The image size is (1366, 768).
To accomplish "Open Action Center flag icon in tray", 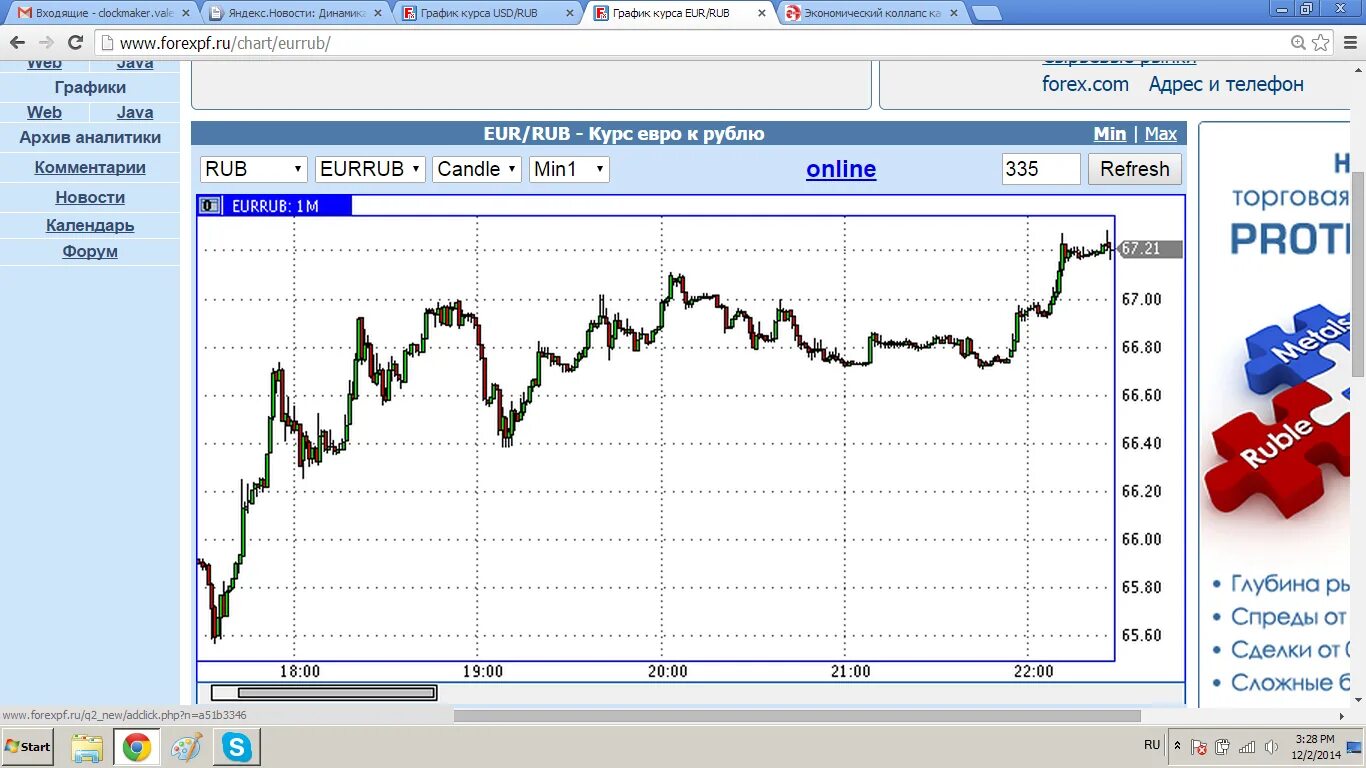I will tap(1198, 747).
